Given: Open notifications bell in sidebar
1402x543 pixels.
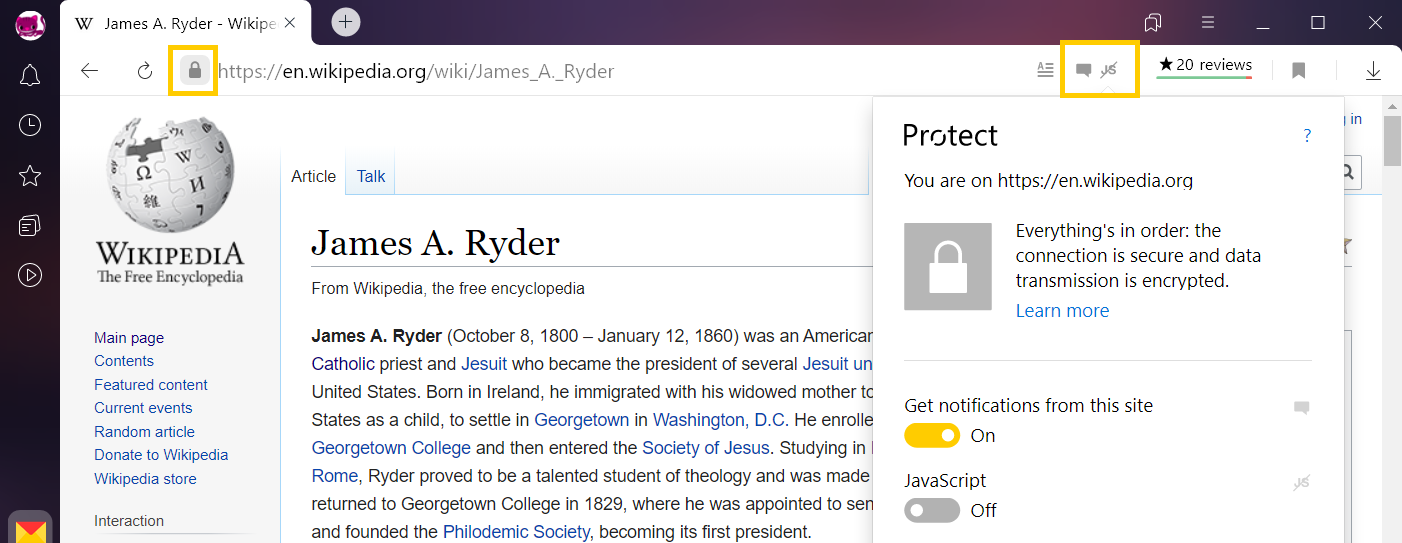Looking at the screenshot, I should point(30,75).
